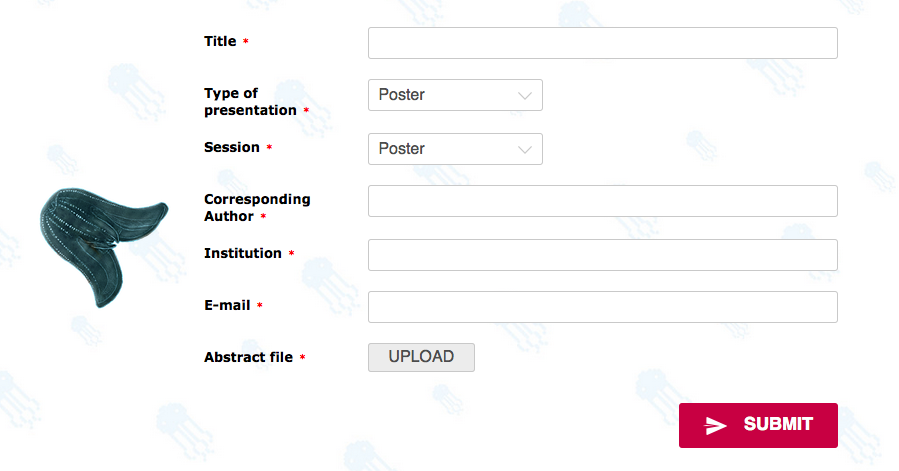Click the paper plane icon on Submit

[715, 426]
